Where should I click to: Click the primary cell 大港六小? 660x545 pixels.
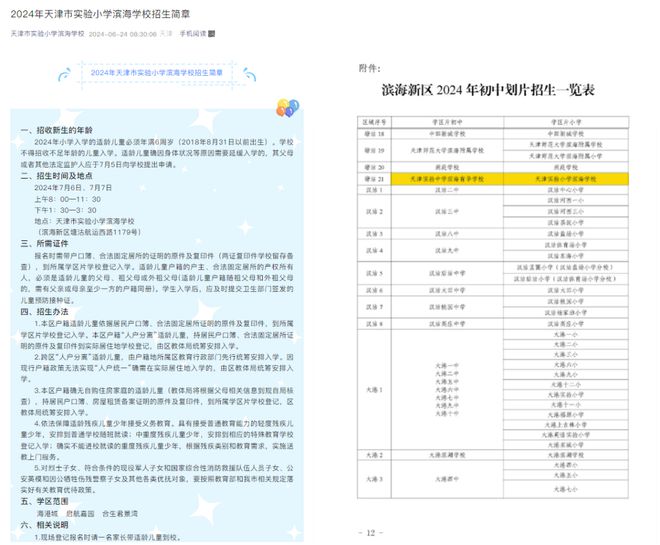click(566, 364)
